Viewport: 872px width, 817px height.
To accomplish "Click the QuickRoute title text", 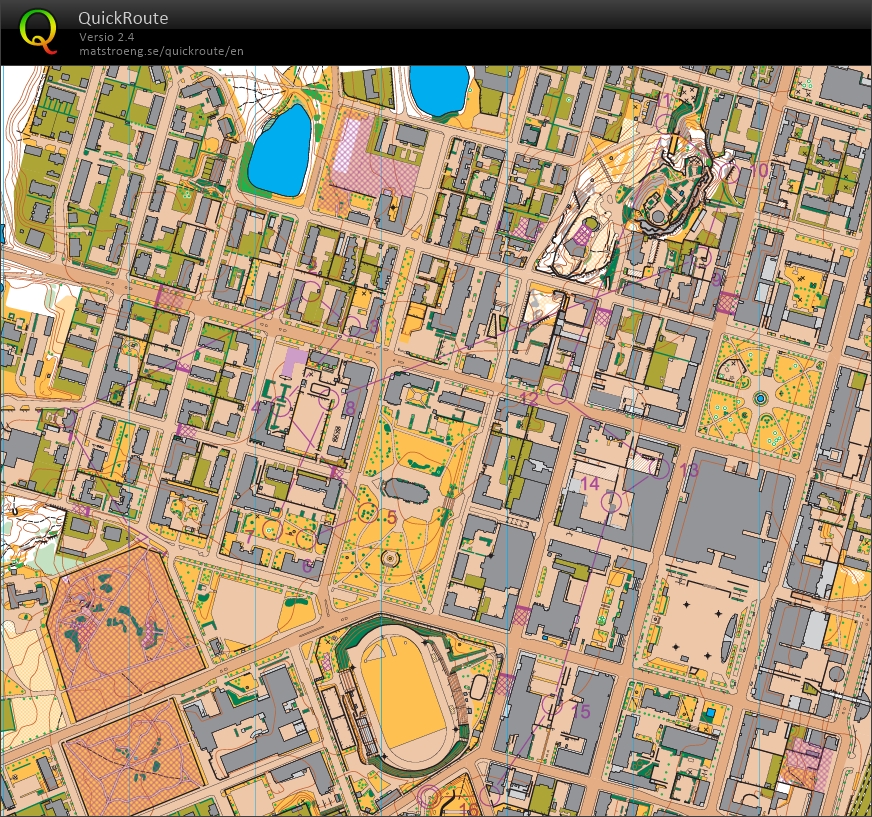I will pos(123,18).
